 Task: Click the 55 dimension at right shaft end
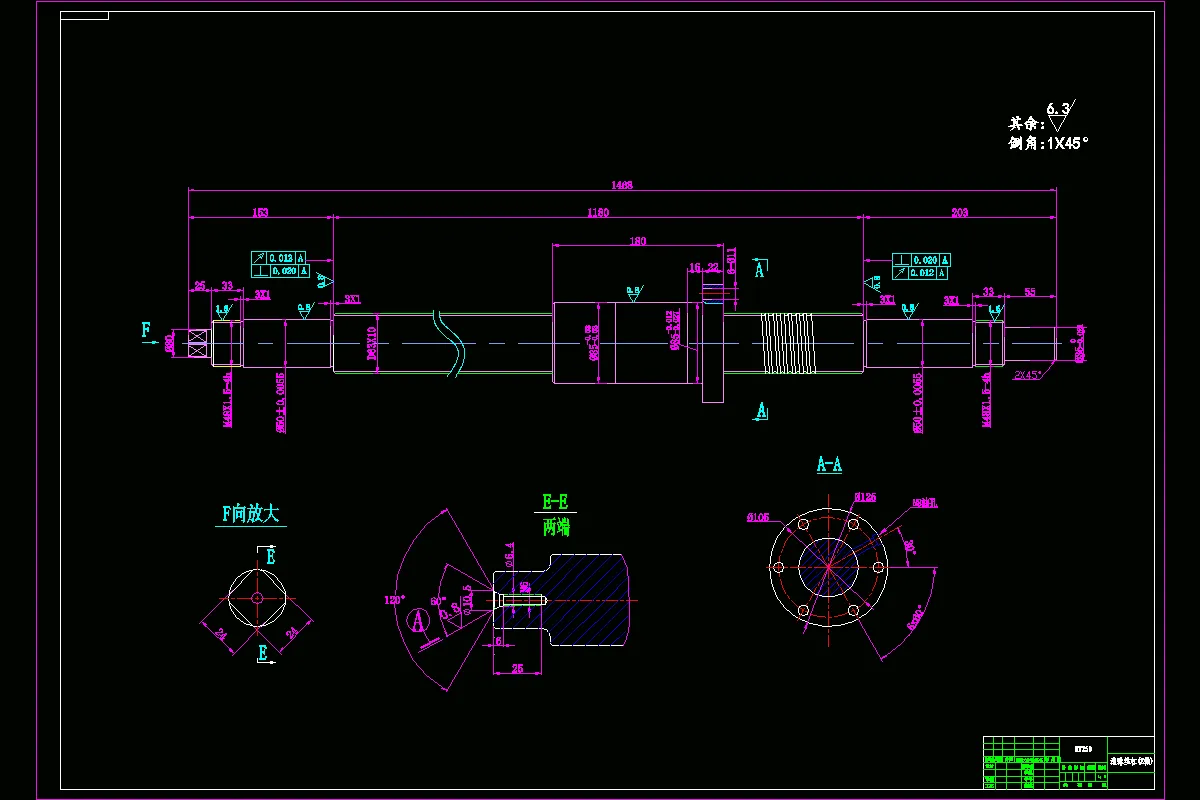pos(1030,291)
